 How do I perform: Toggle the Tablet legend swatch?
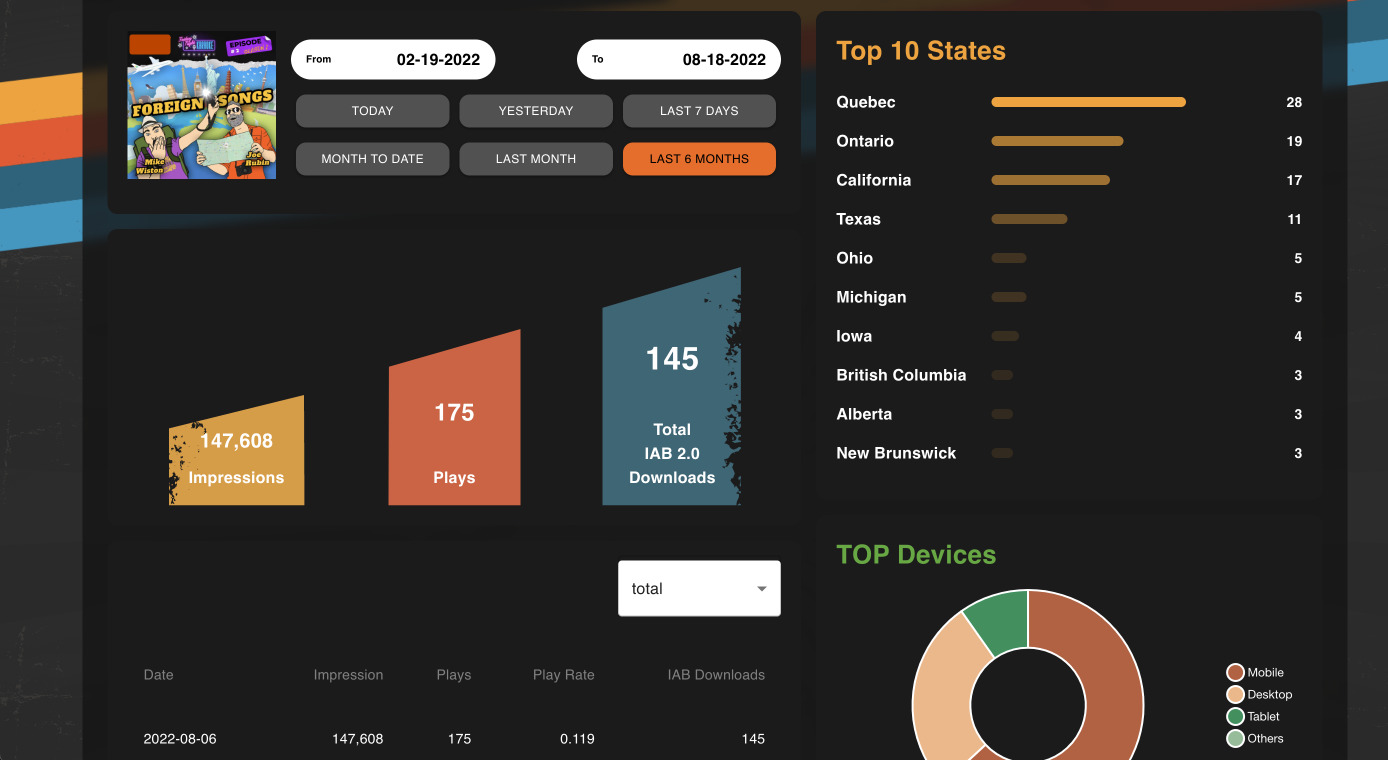(x=1235, y=717)
